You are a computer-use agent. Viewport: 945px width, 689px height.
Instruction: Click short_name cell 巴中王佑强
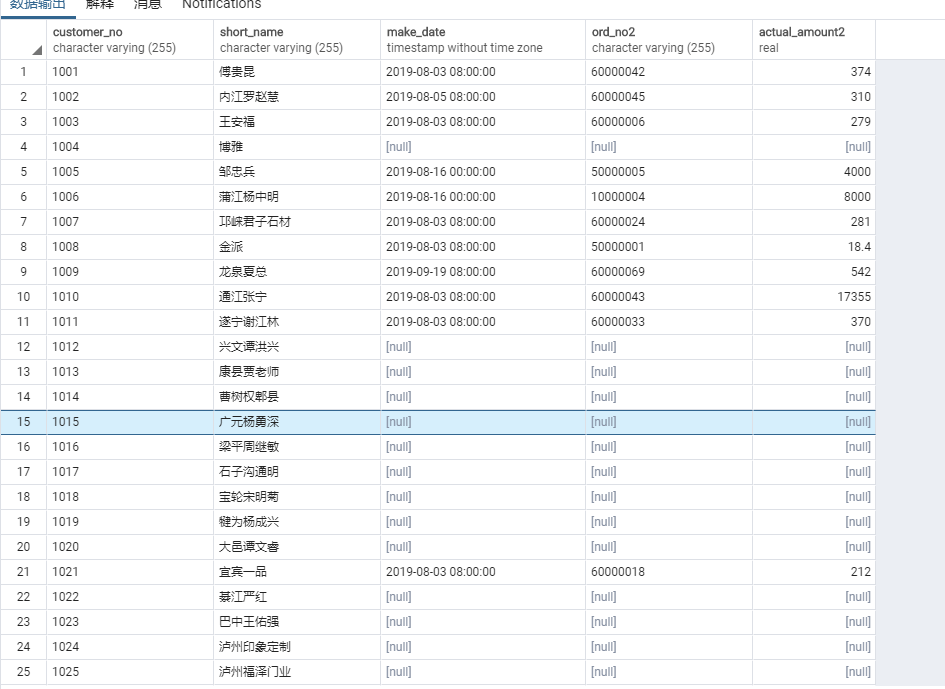(297, 622)
